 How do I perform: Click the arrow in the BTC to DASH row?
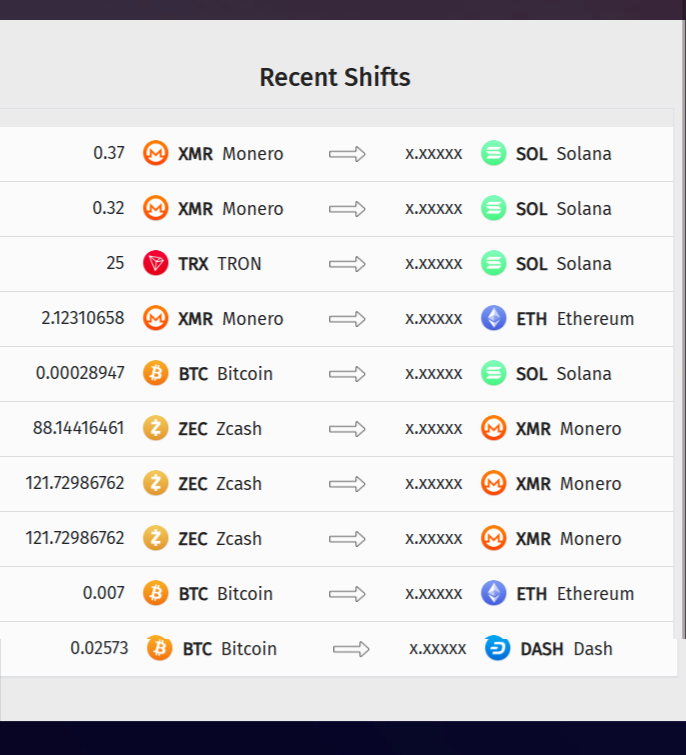[351, 649]
